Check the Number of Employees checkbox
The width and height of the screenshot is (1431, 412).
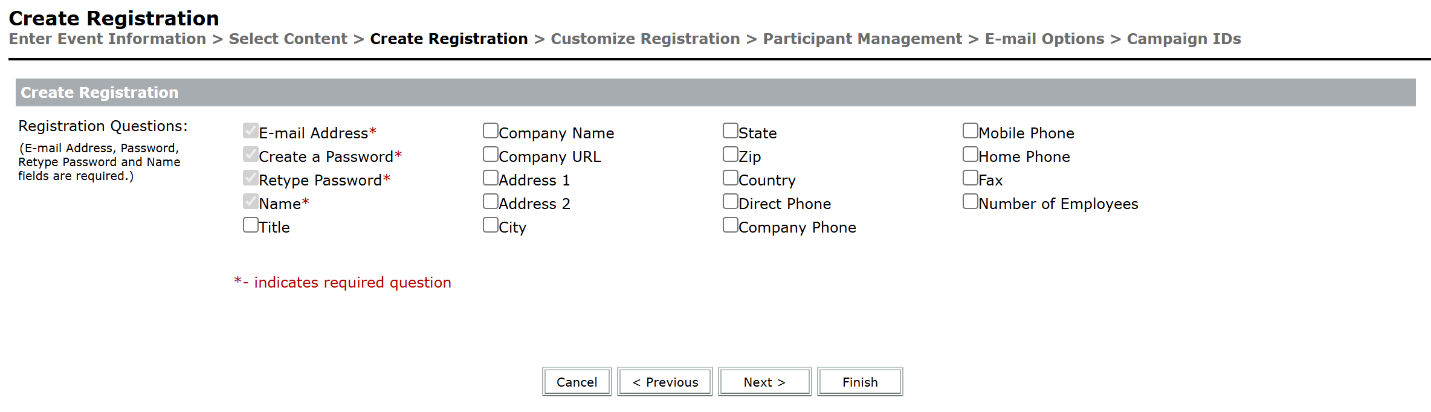coord(971,202)
